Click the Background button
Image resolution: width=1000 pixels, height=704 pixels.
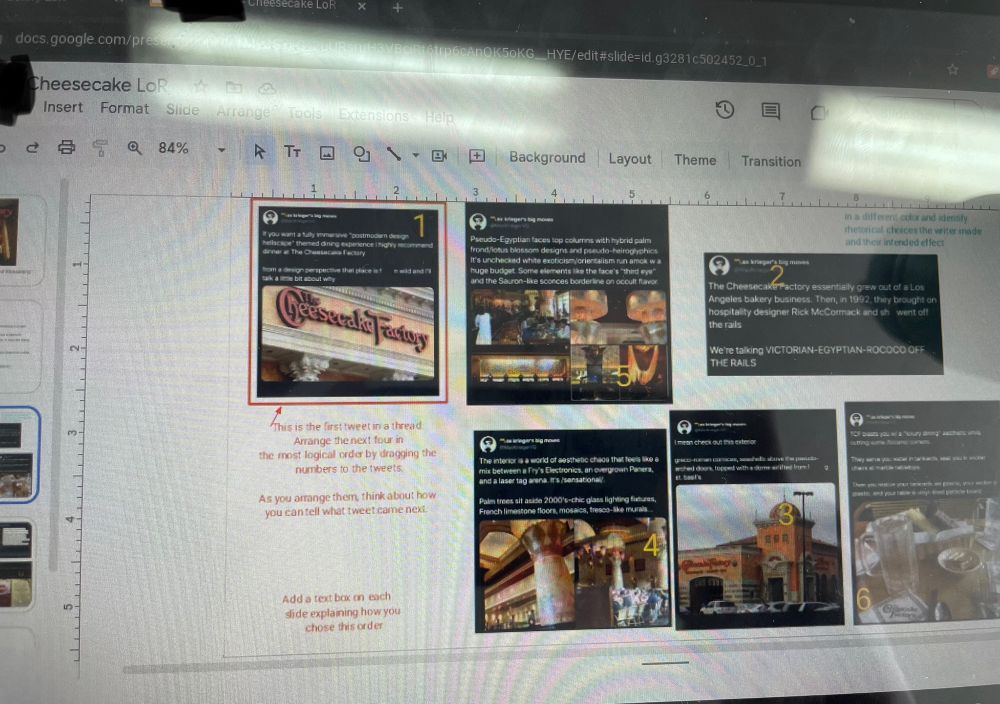547,158
